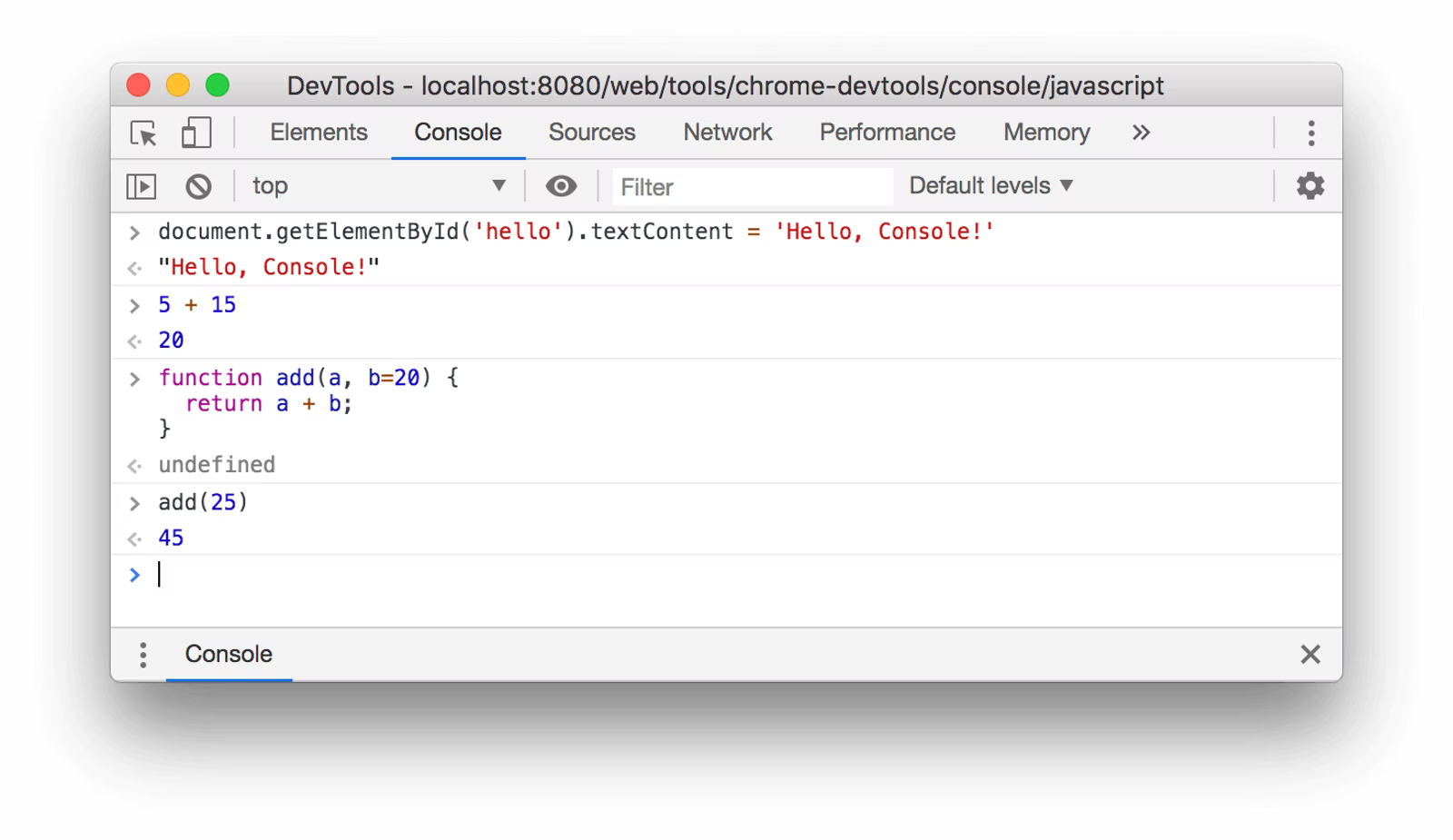Viewport: 1453px width, 840px height.
Task: Click the result value 20
Action: click(171, 341)
